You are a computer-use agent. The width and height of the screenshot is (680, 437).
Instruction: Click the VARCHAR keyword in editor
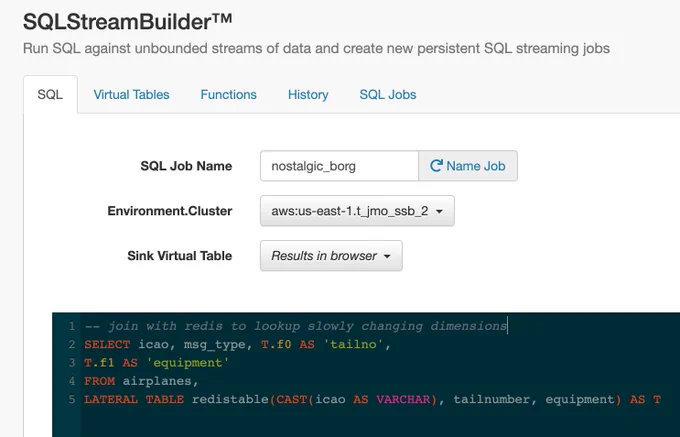coord(403,399)
